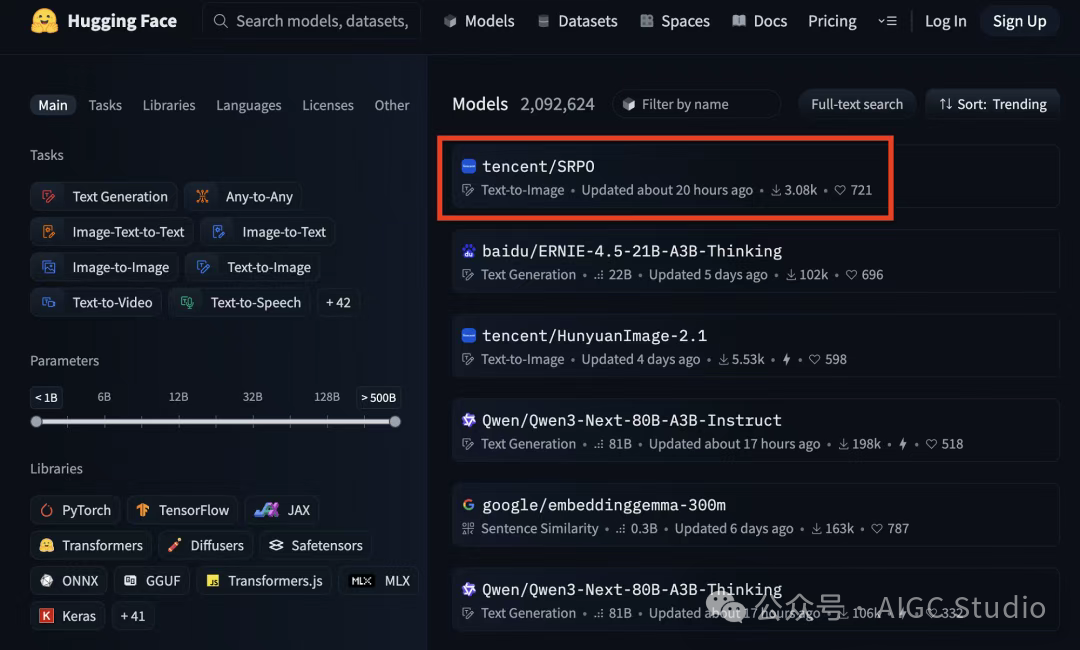Click the left handle of Parameters slider

tap(36, 421)
